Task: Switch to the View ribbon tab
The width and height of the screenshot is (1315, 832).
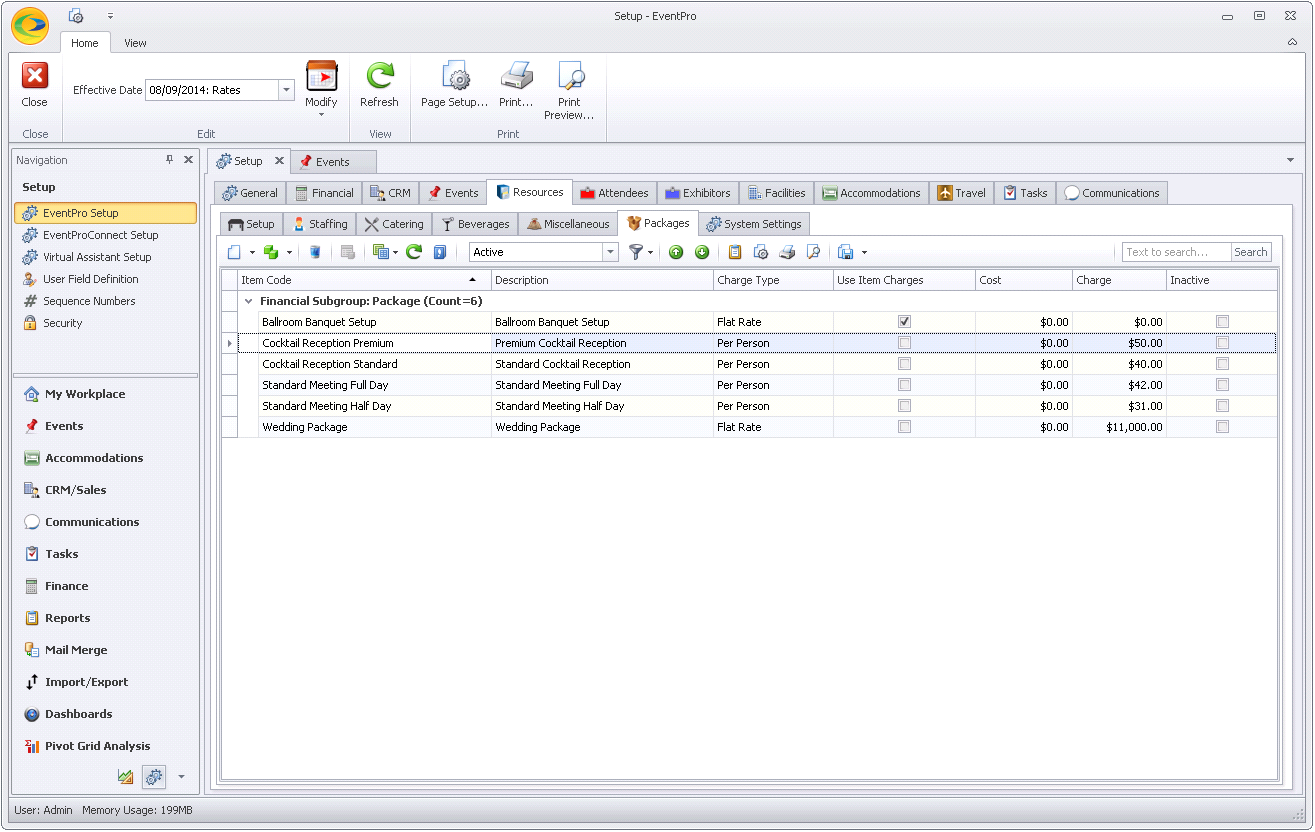Action: pos(135,43)
